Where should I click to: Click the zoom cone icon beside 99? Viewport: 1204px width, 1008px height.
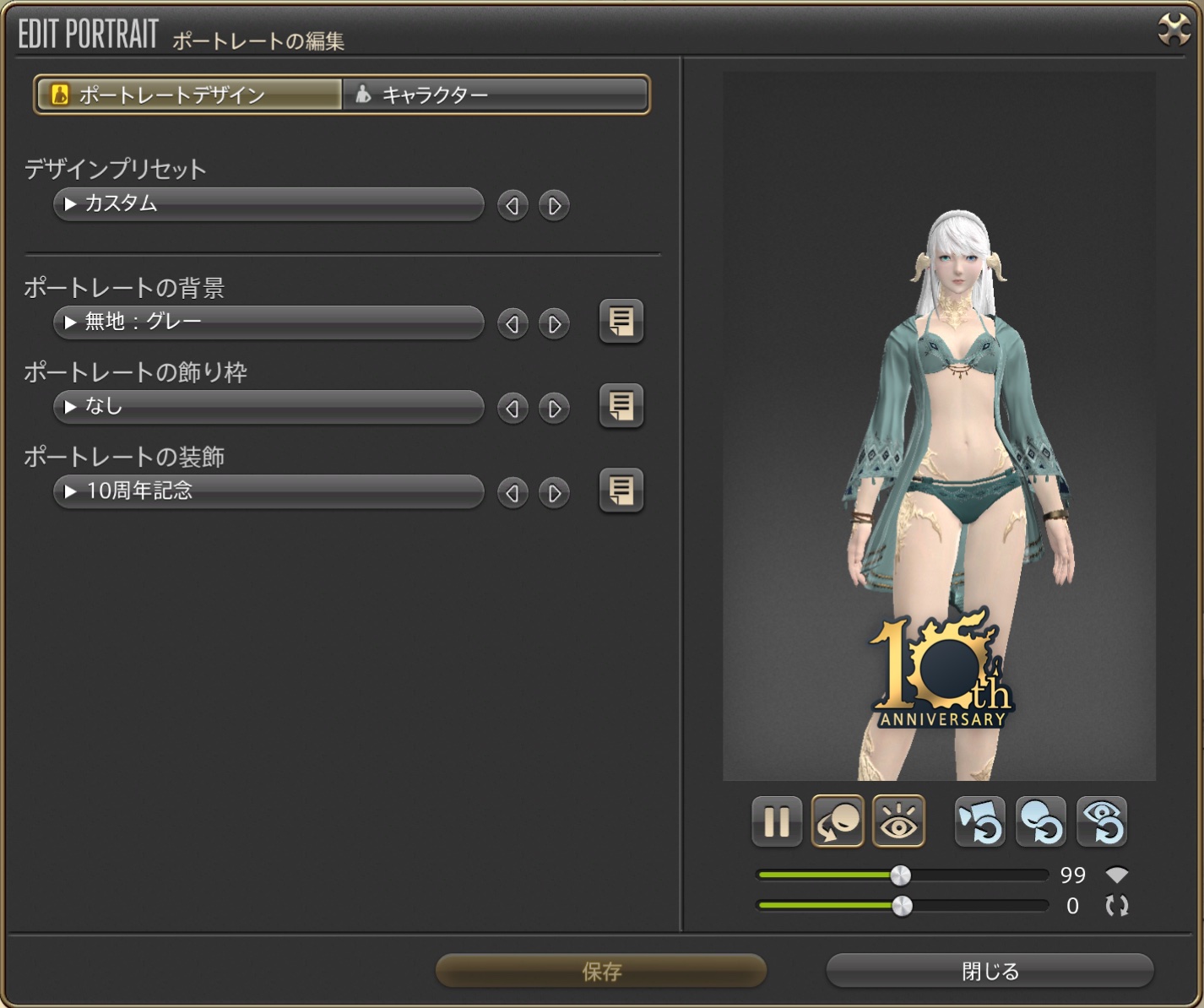1117,875
